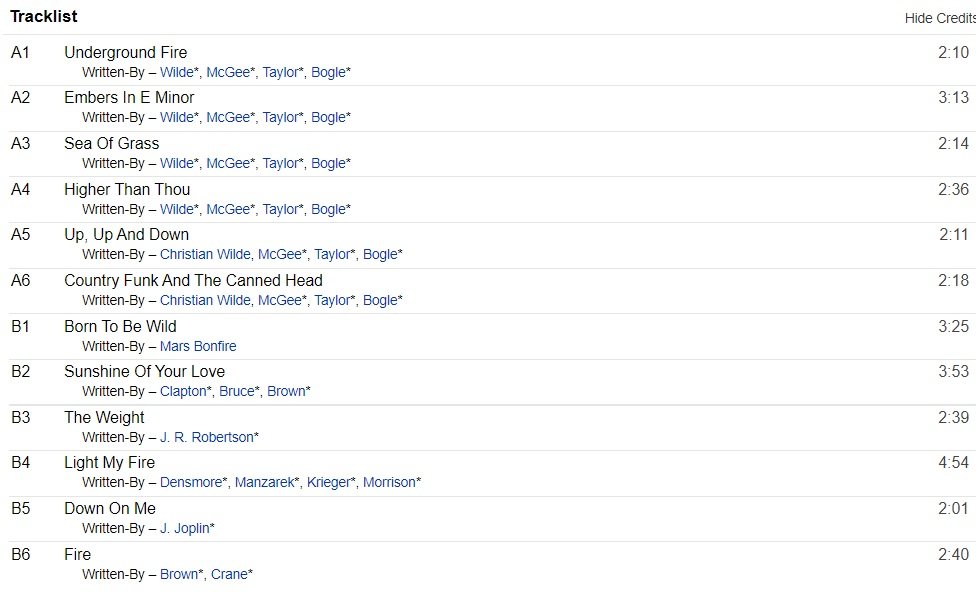Image resolution: width=976 pixels, height=593 pixels.
Task: Click Crane link under track Fire
Action: (x=229, y=574)
